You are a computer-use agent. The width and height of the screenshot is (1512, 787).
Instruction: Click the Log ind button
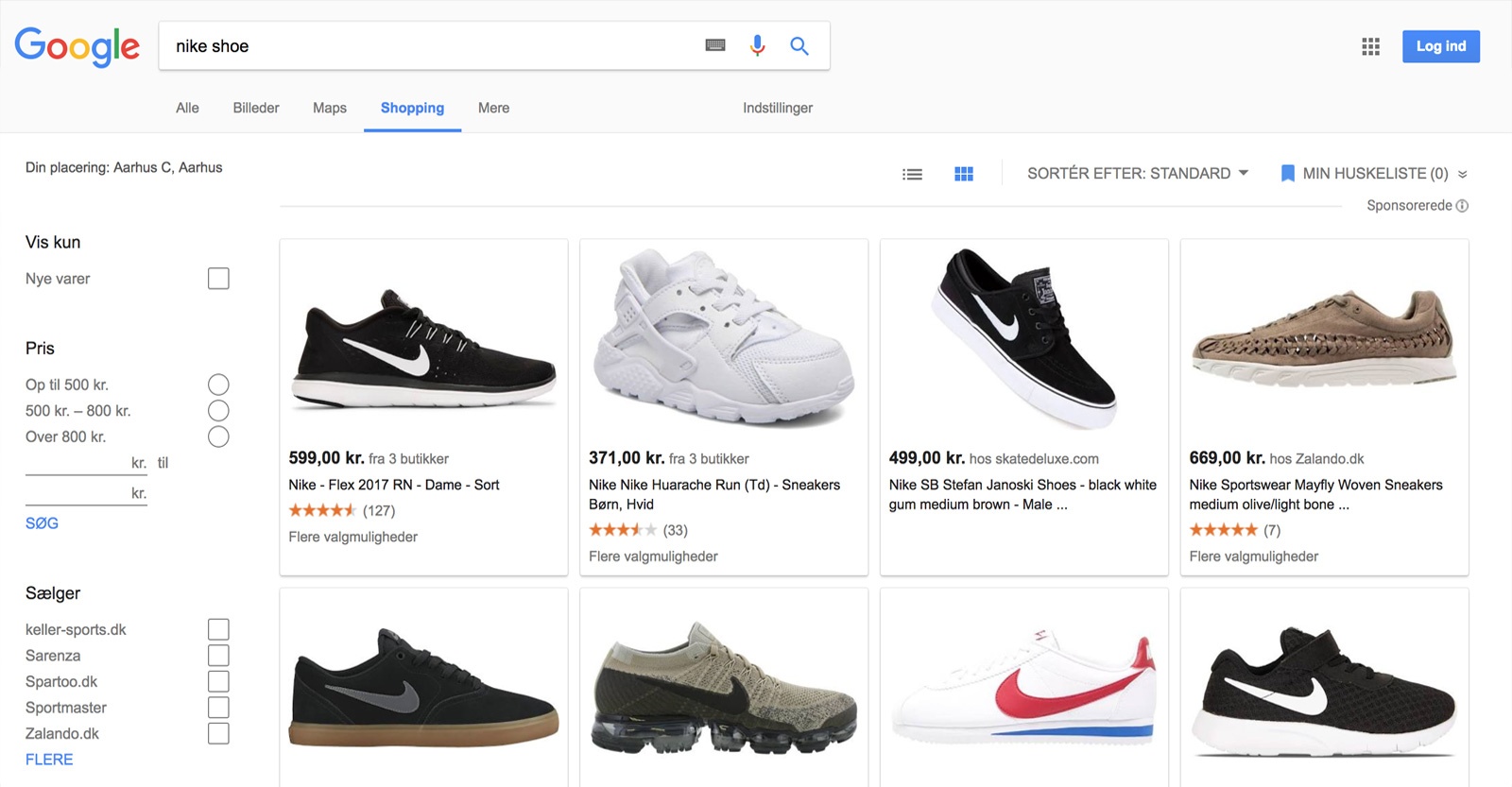(1441, 46)
